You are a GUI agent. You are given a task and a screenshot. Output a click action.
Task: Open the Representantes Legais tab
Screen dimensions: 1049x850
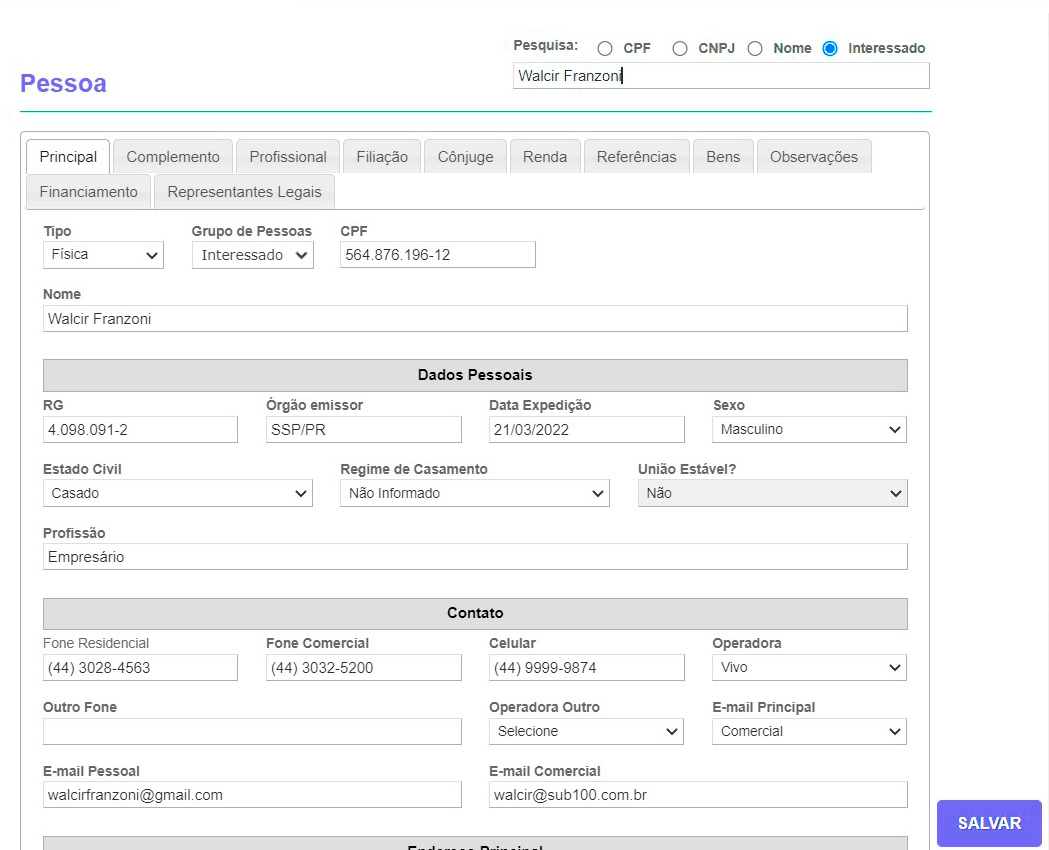[x=245, y=192]
